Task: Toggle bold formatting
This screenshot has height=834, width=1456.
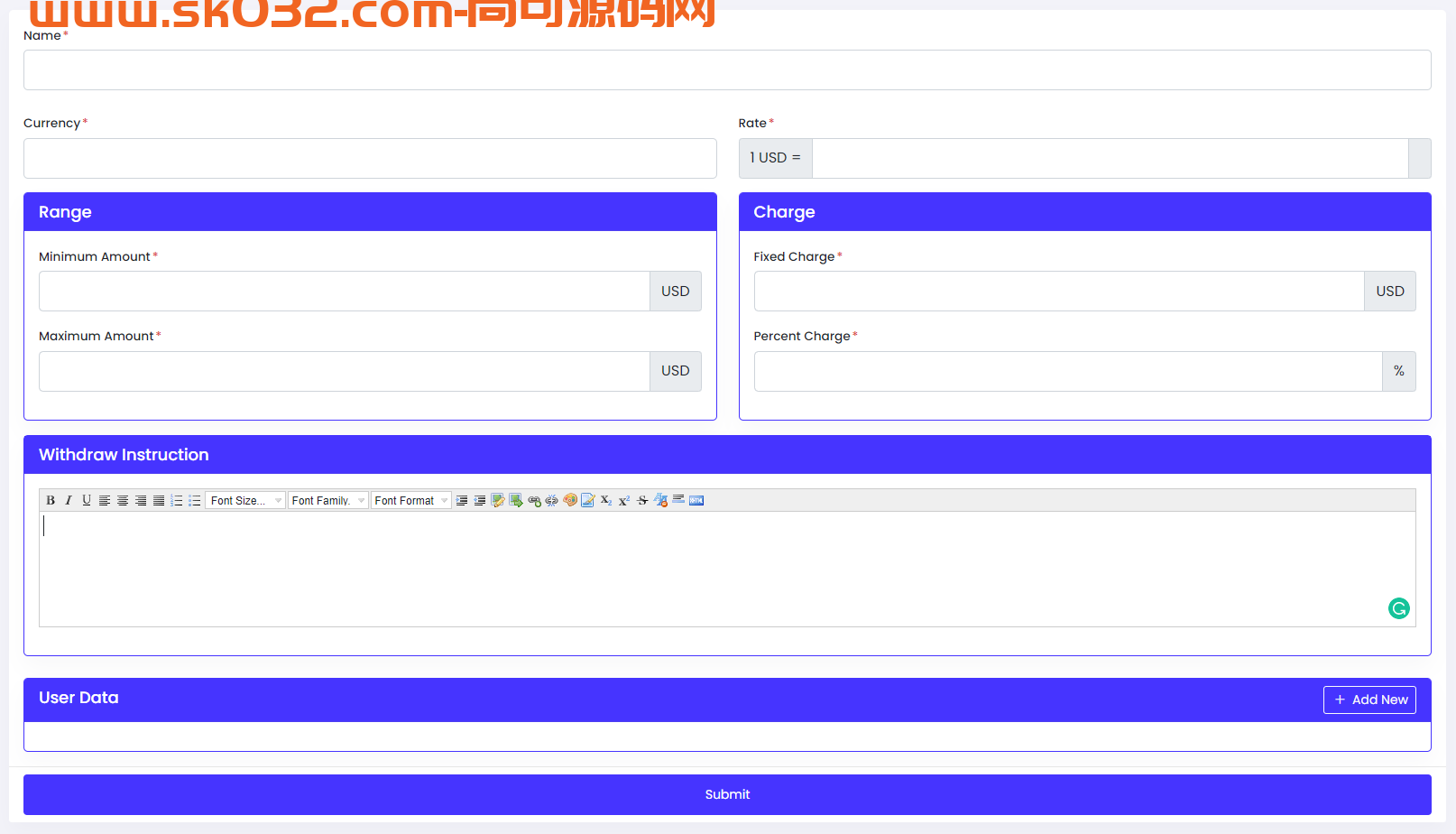Action: [x=51, y=500]
